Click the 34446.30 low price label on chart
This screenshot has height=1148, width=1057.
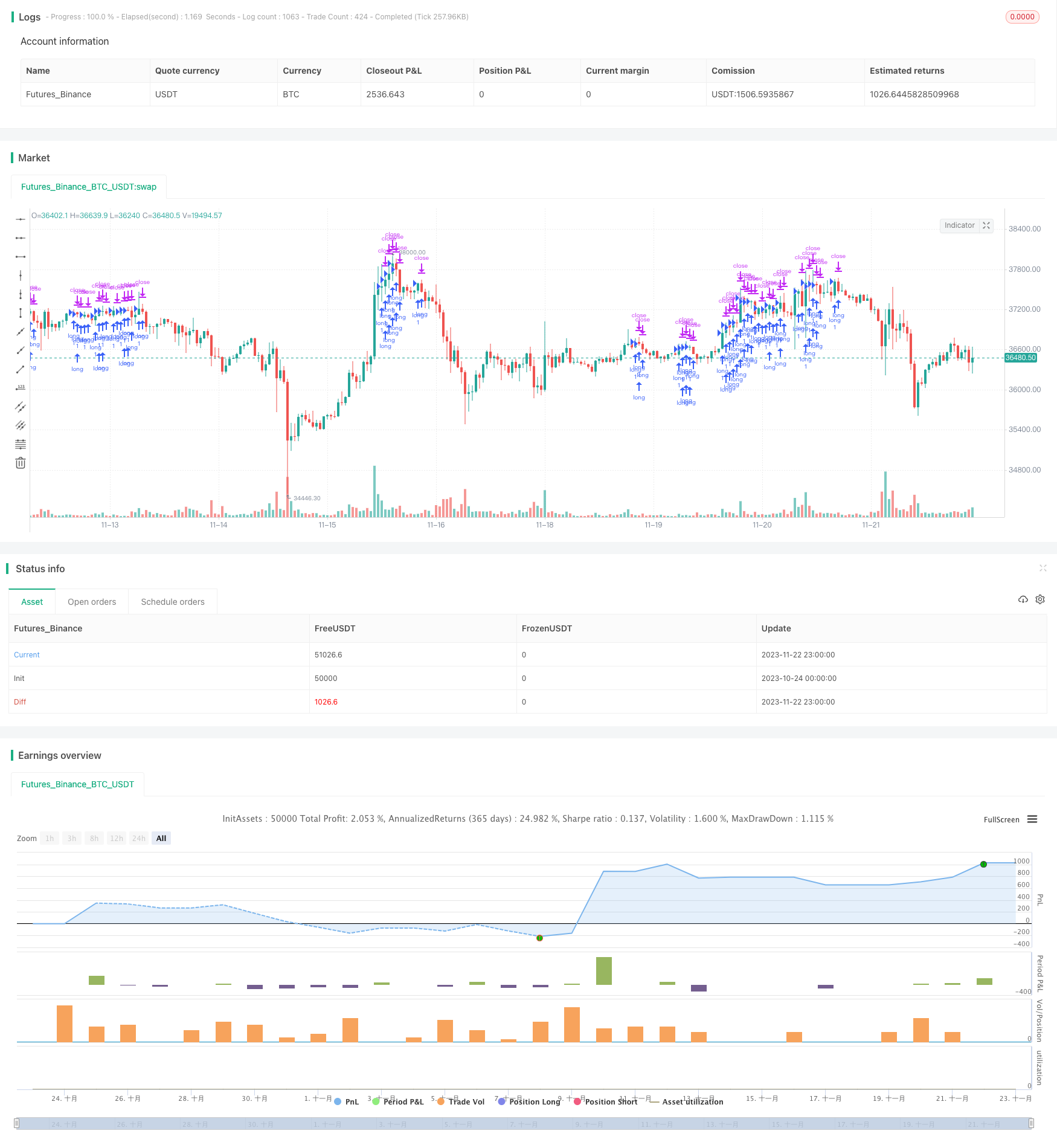coord(307,498)
